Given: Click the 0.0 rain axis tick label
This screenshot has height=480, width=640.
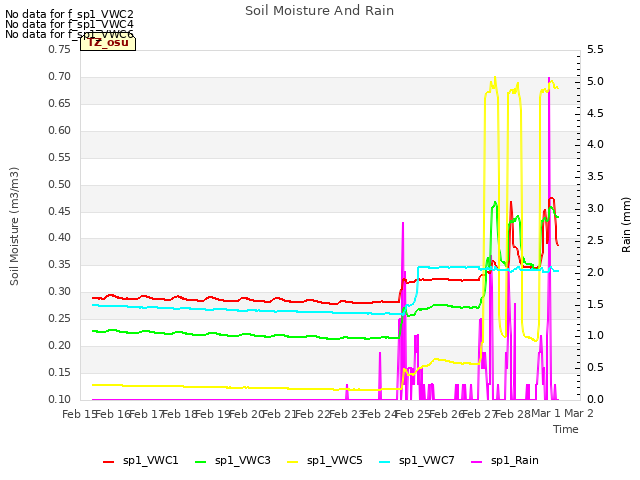Looking at the screenshot, I should coord(595,399).
